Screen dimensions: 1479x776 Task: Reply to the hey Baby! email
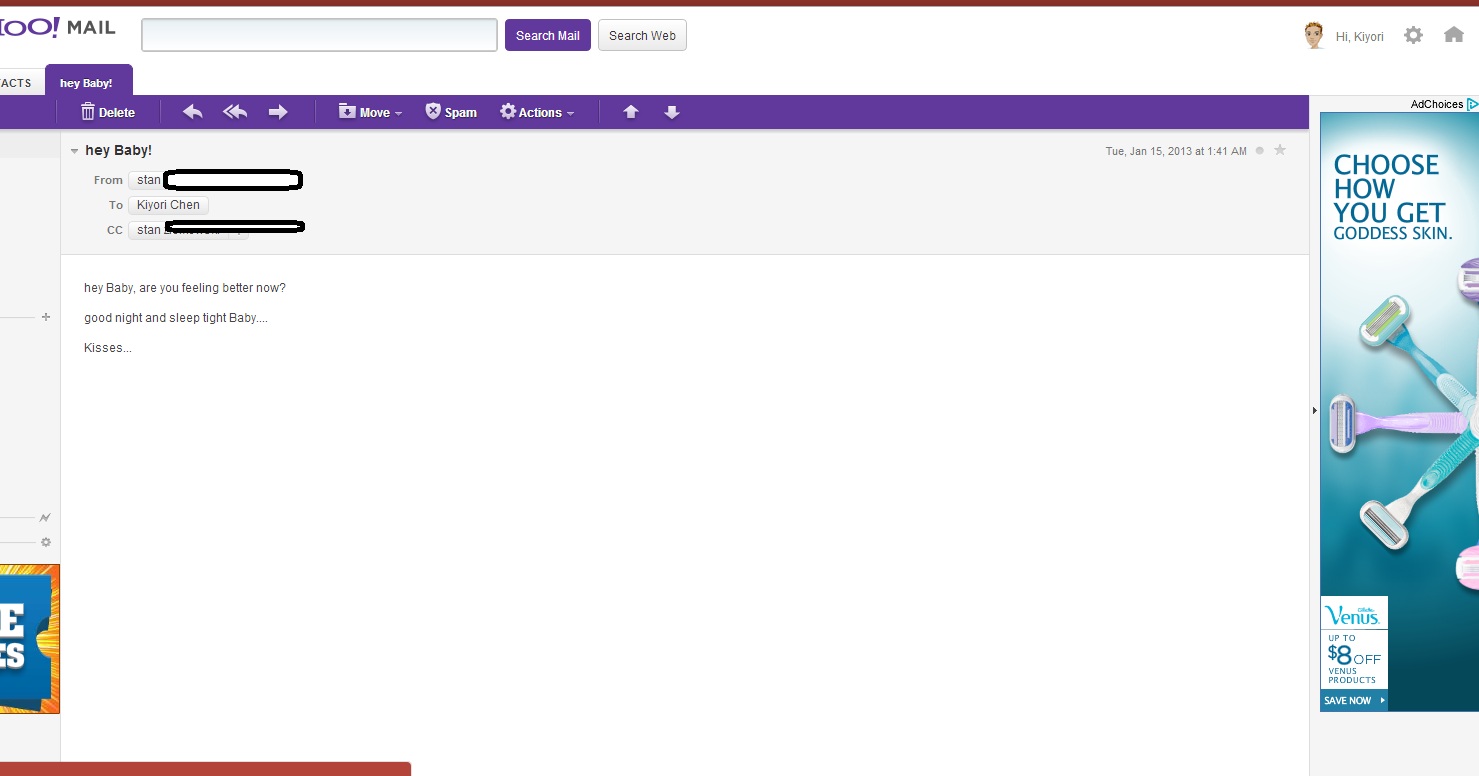tap(193, 112)
